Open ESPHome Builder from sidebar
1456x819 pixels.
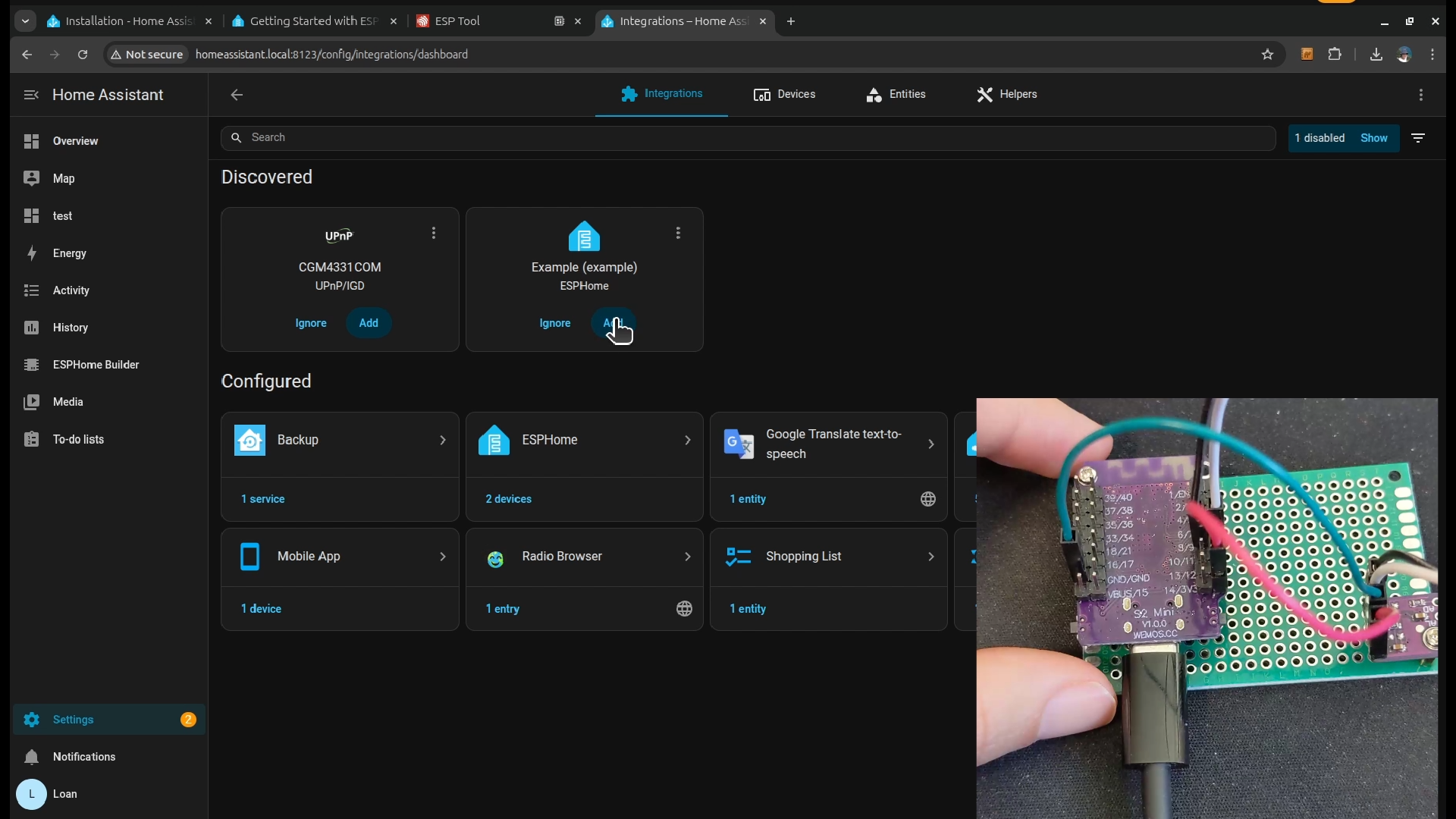pos(109,365)
